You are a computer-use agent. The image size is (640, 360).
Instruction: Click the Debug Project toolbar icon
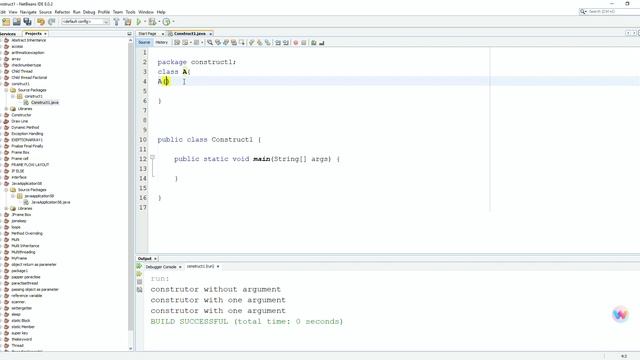[152, 22]
